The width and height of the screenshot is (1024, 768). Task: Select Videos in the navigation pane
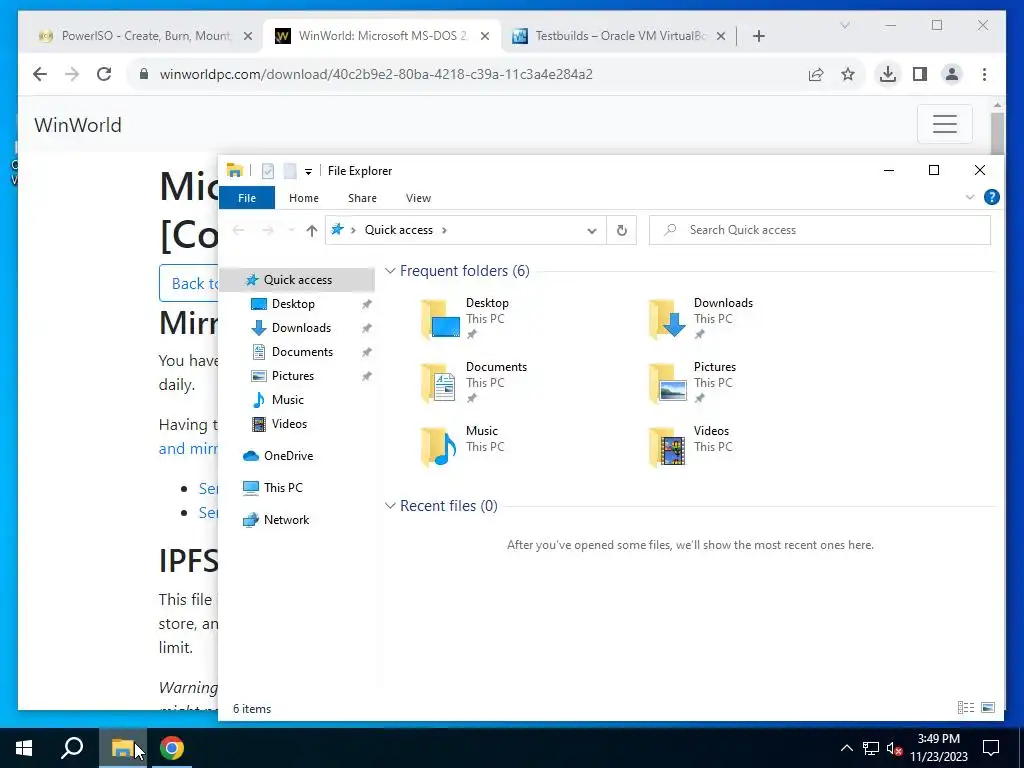pyautogui.click(x=289, y=424)
